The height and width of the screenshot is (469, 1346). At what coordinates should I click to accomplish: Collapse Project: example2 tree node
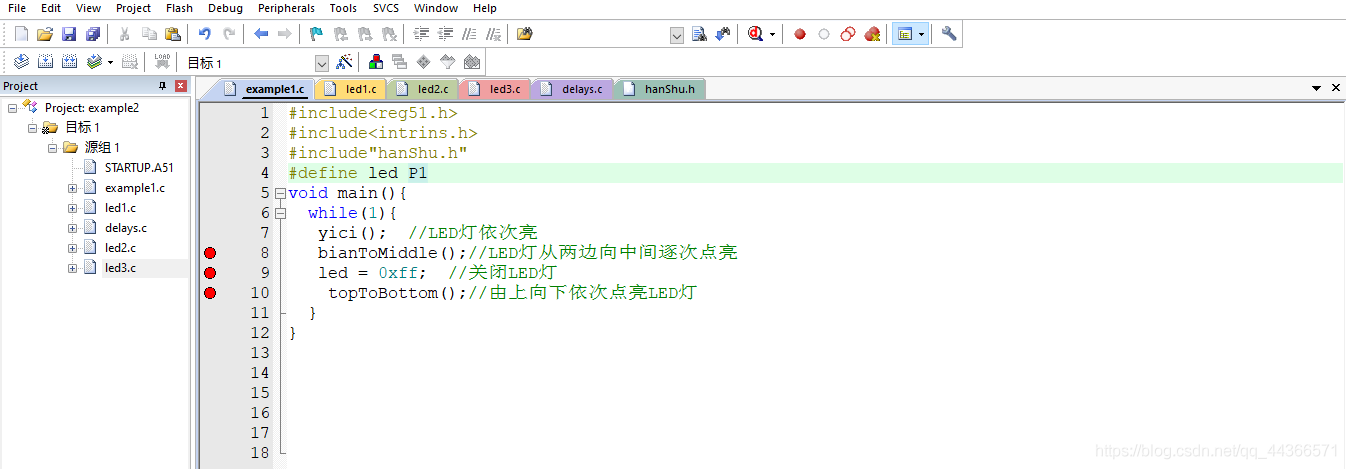[13, 108]
